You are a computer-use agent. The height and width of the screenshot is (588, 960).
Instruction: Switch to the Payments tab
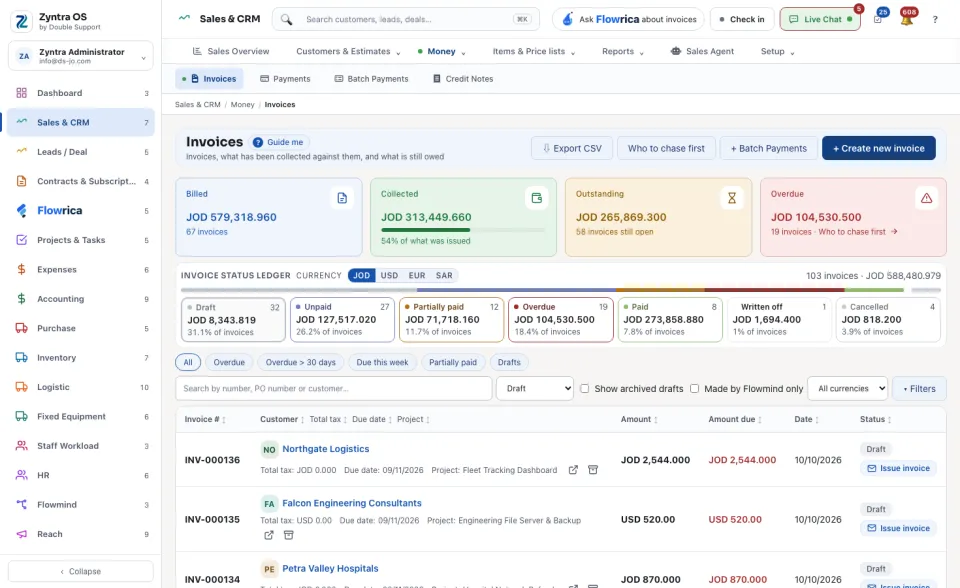285,79
